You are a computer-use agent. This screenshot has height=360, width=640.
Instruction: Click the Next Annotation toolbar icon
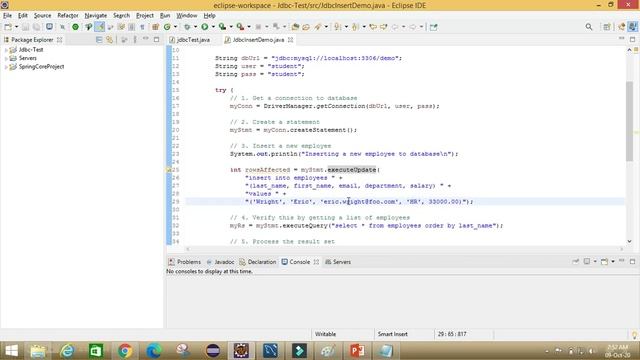(338, 27)
